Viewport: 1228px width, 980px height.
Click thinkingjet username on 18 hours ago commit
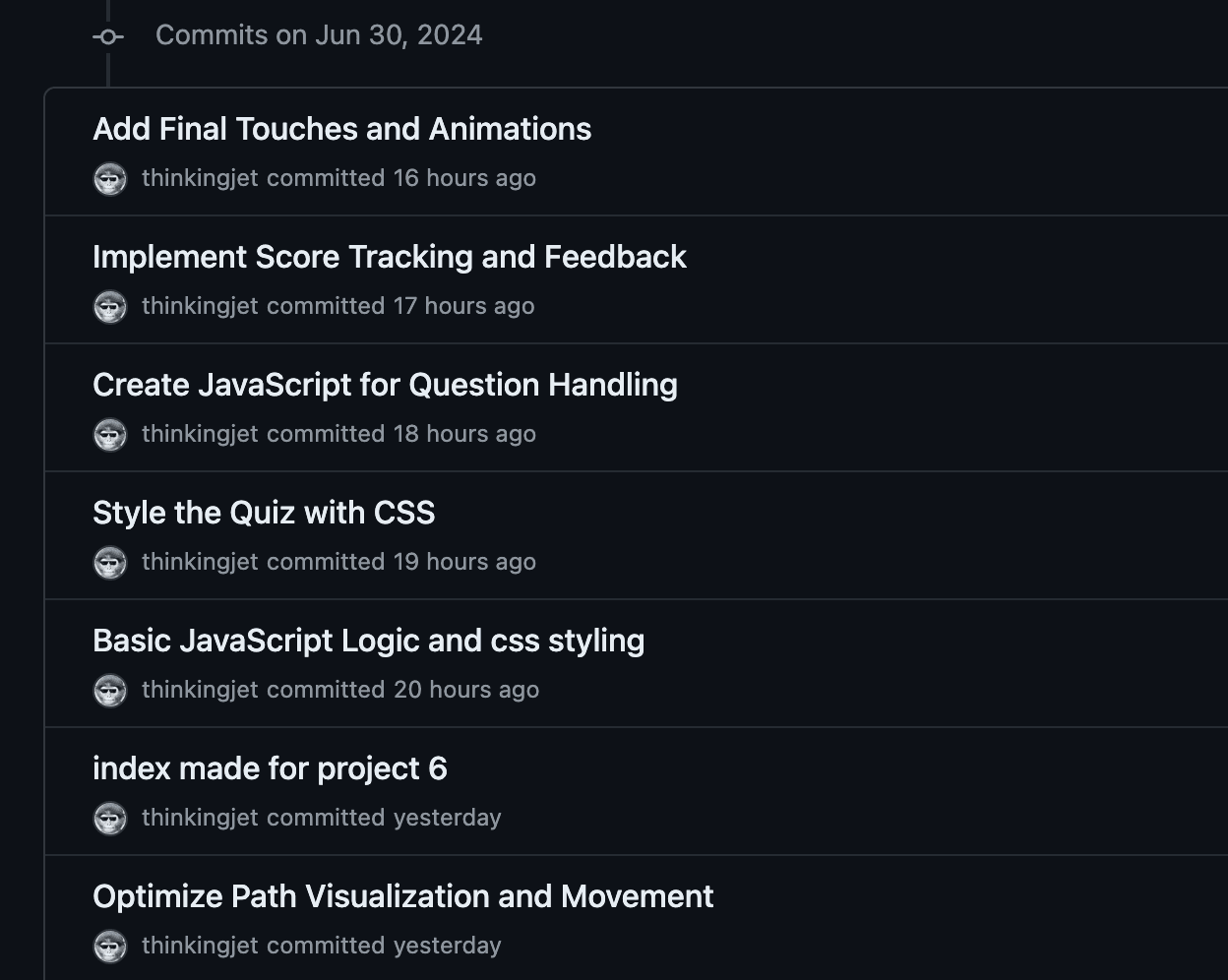(200, 434)
